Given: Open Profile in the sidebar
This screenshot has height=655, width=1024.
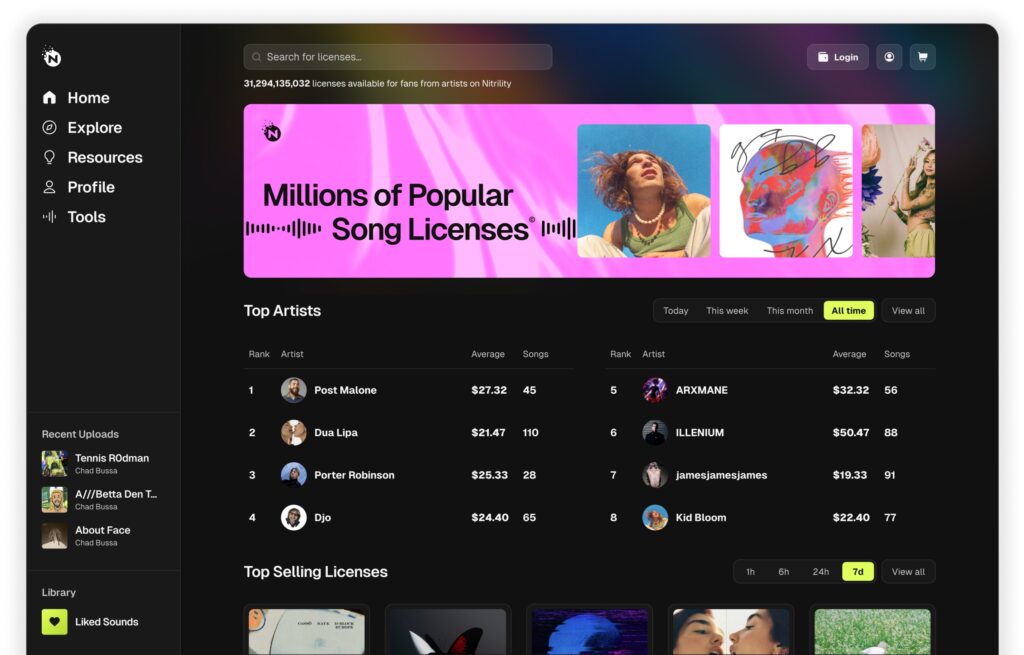Looking at the screenshot, I should (x=91, y=187).
